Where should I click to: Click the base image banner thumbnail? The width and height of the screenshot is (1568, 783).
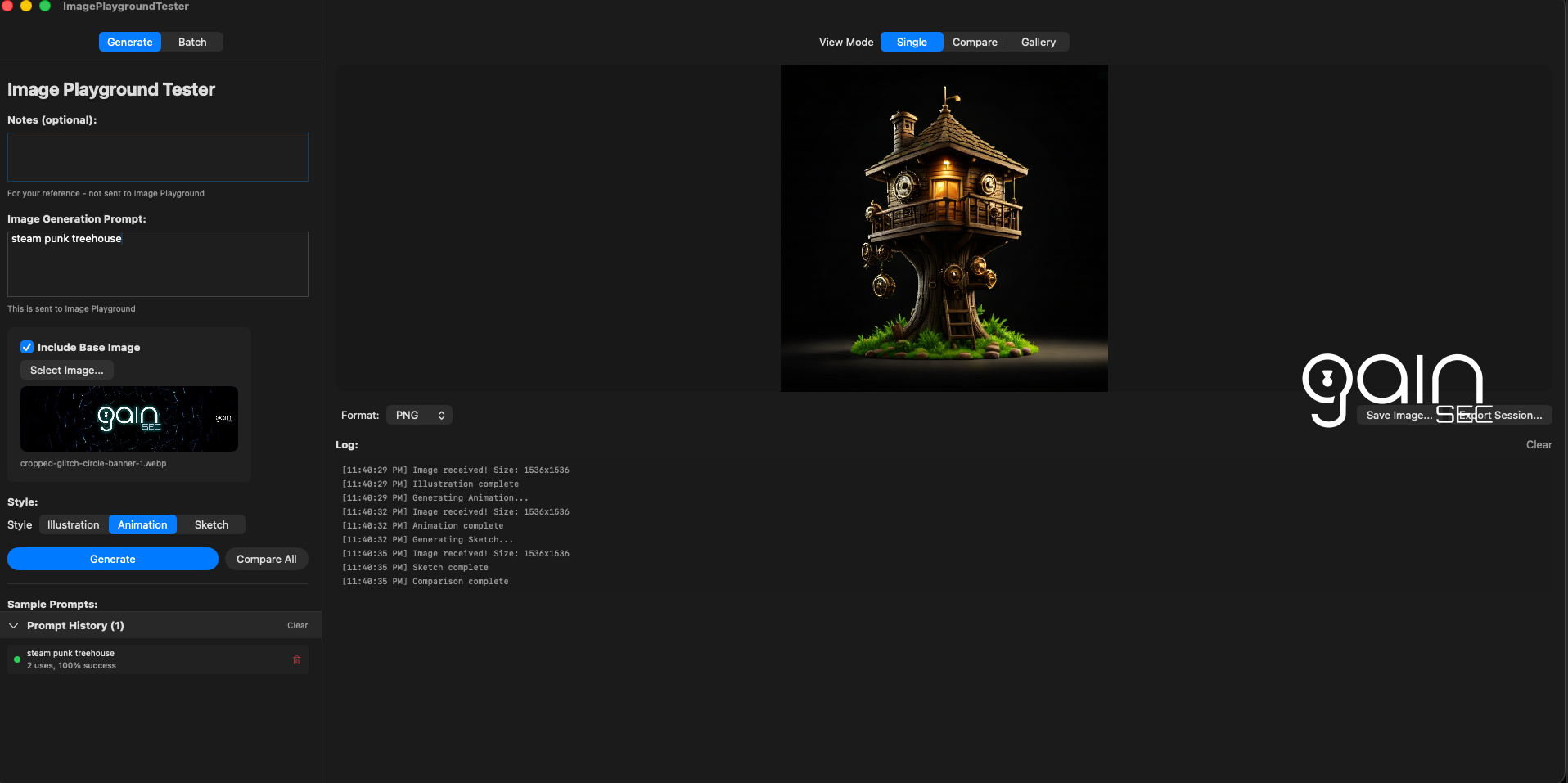(129, 419)
